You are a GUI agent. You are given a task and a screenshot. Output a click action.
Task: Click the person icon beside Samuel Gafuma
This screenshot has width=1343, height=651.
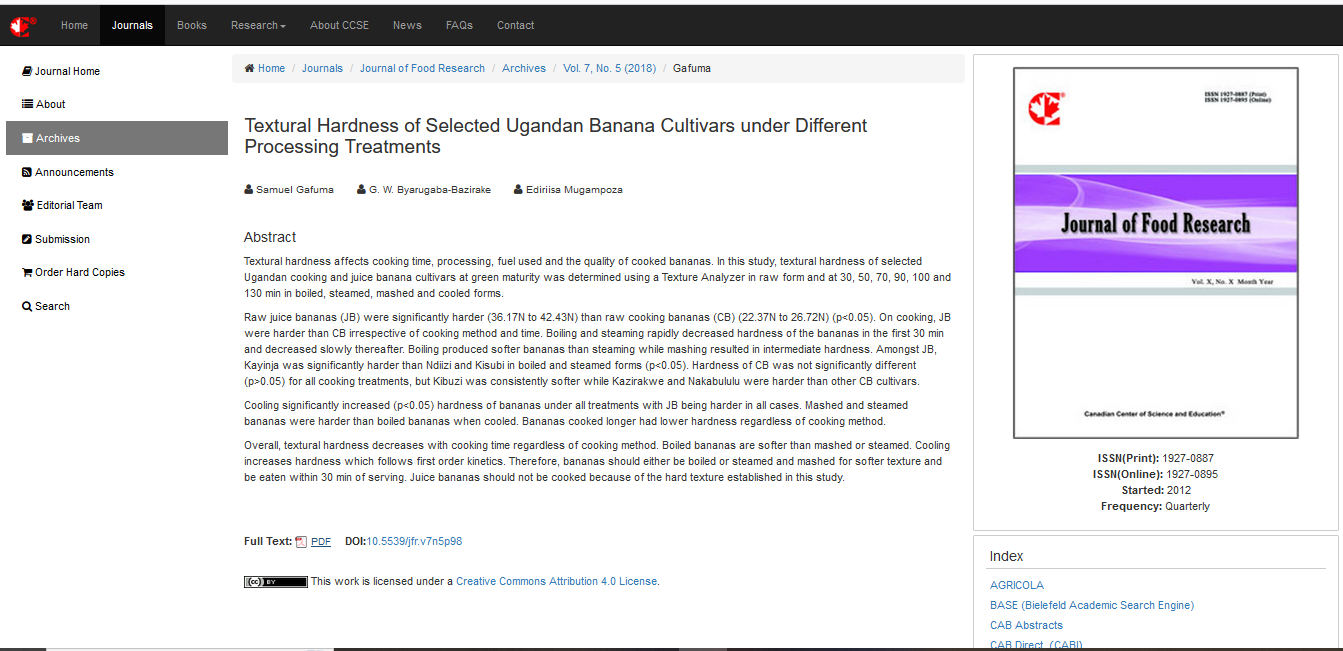point(248,189)
